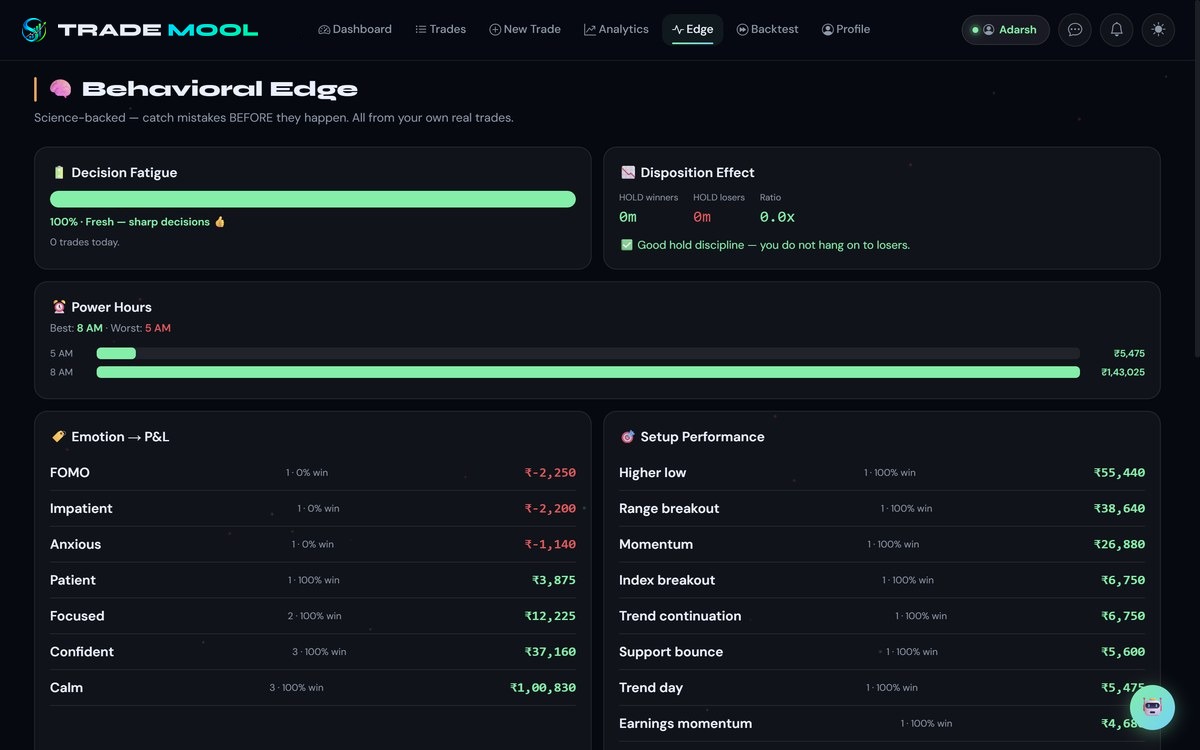Click the page vertical scrollbar

click(1195, 180)
